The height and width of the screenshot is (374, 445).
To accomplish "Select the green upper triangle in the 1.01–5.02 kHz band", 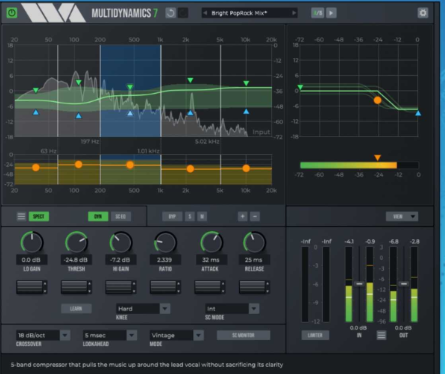I will (x=190, y=80).
